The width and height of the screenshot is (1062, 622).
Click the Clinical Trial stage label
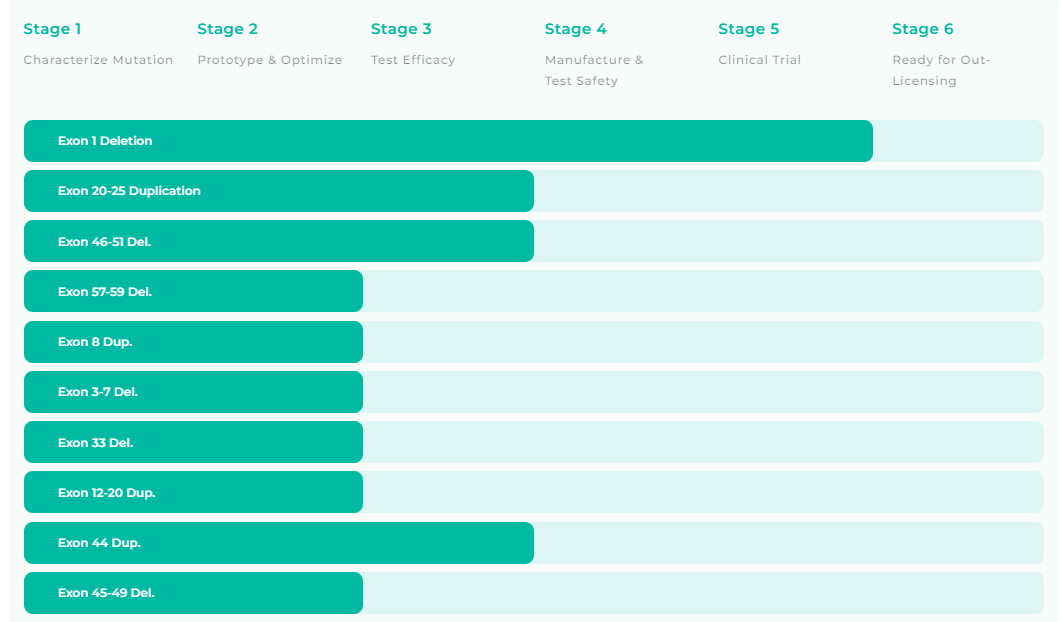(x=759, y=60)
